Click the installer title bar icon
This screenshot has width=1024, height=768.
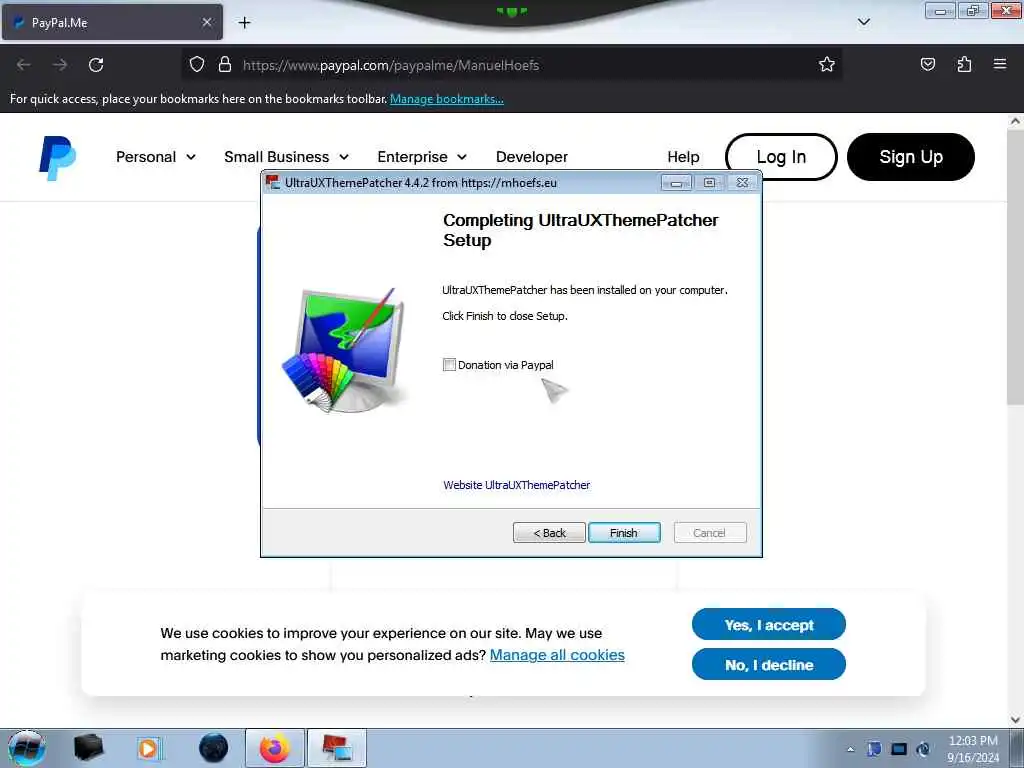point(272,182)
